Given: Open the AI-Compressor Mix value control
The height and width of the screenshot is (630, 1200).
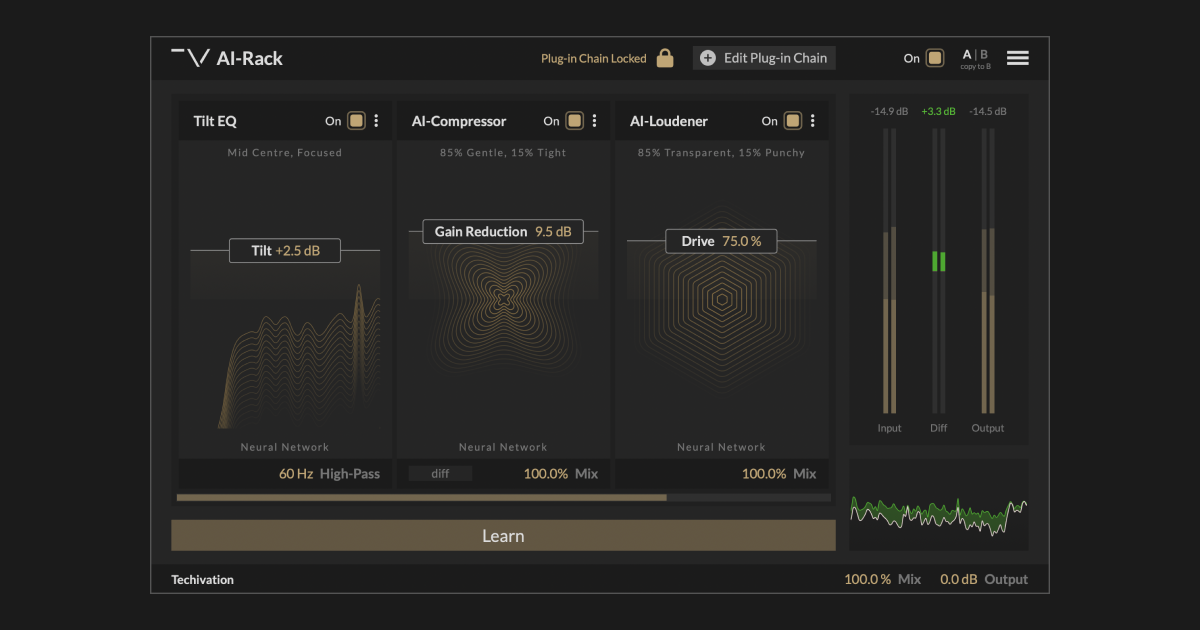Looking at the screenshot, I should [560, 473].
